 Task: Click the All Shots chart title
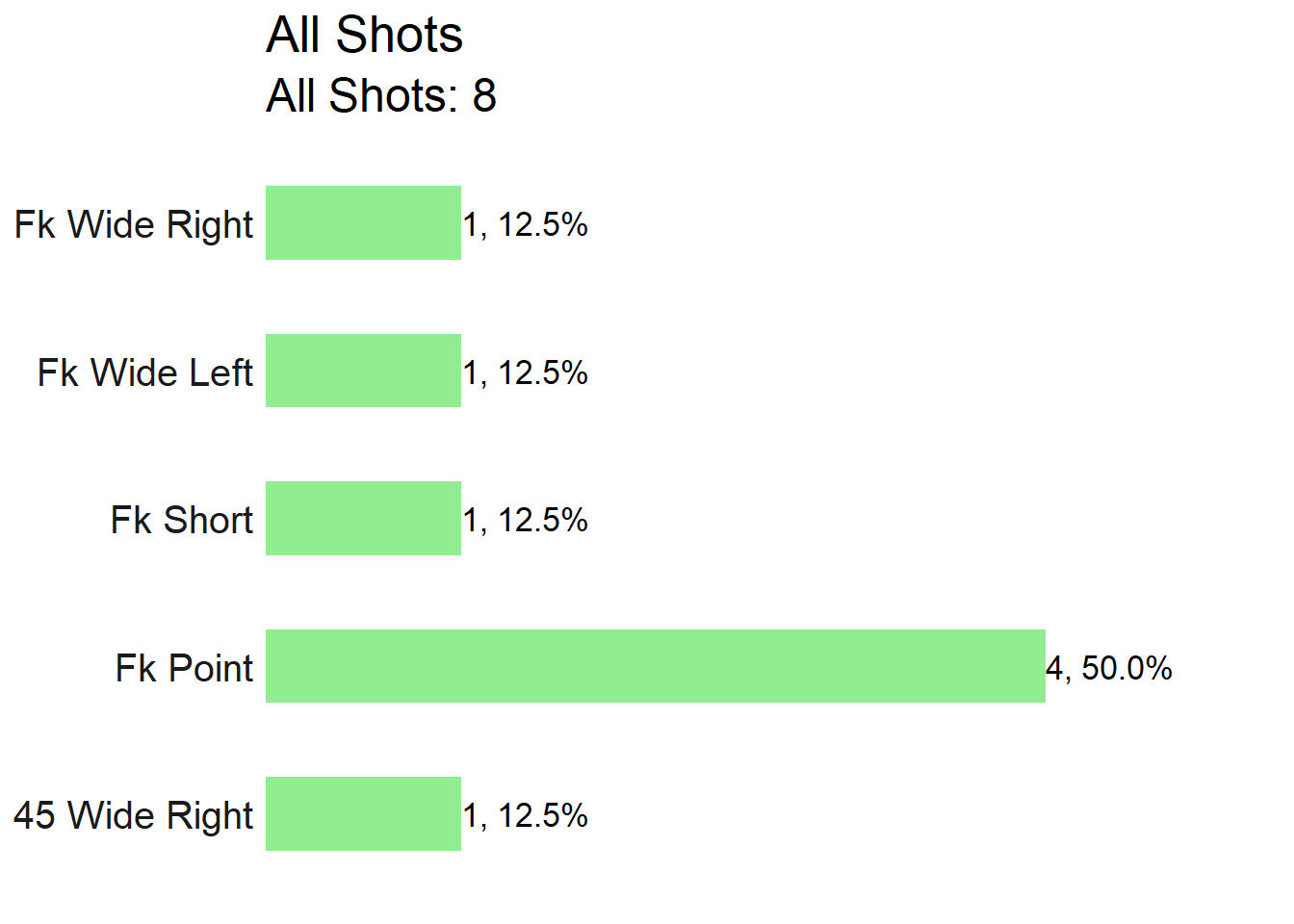coord(365,36)
